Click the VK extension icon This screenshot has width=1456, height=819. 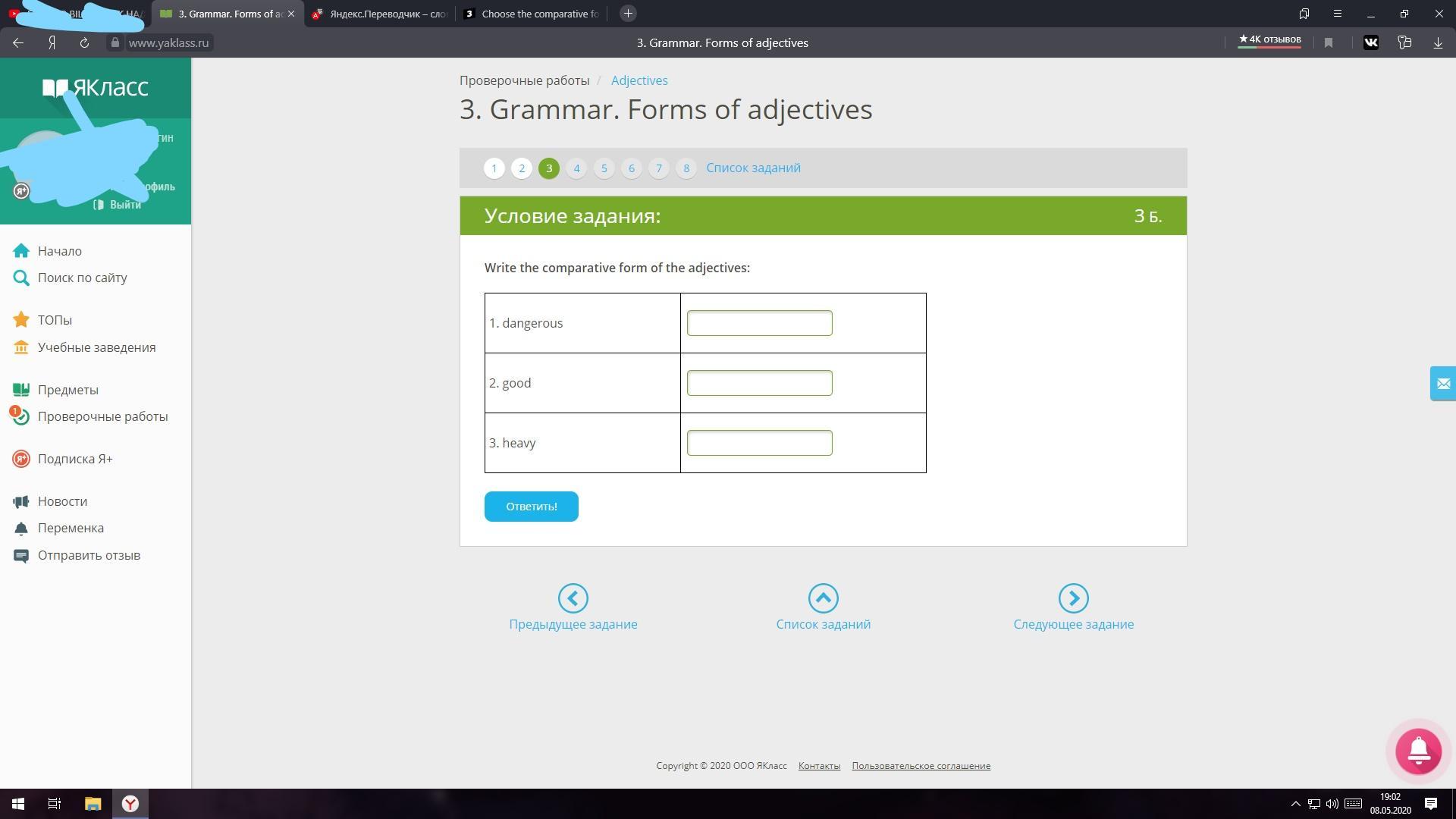1371,43
